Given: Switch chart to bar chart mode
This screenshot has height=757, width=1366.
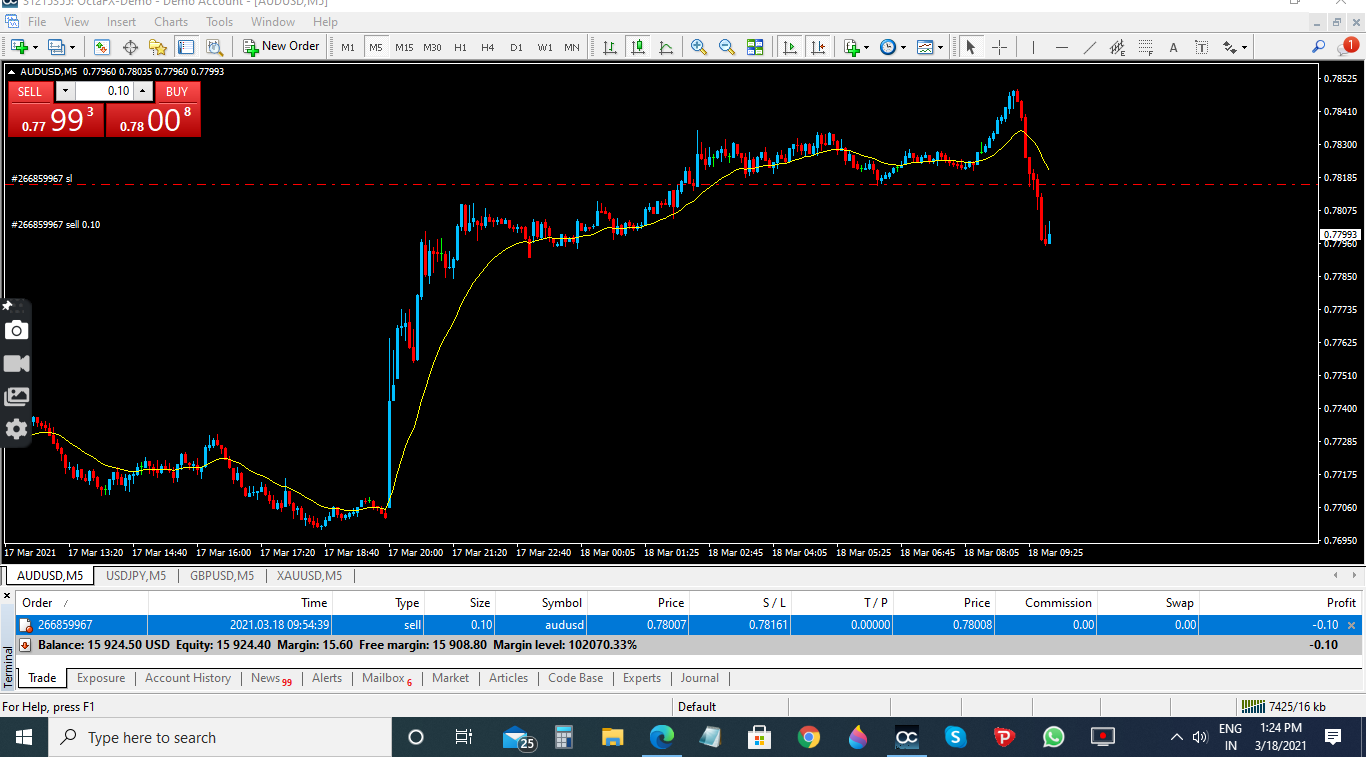Looking at the screenshot, I should (x=610, y=47).
